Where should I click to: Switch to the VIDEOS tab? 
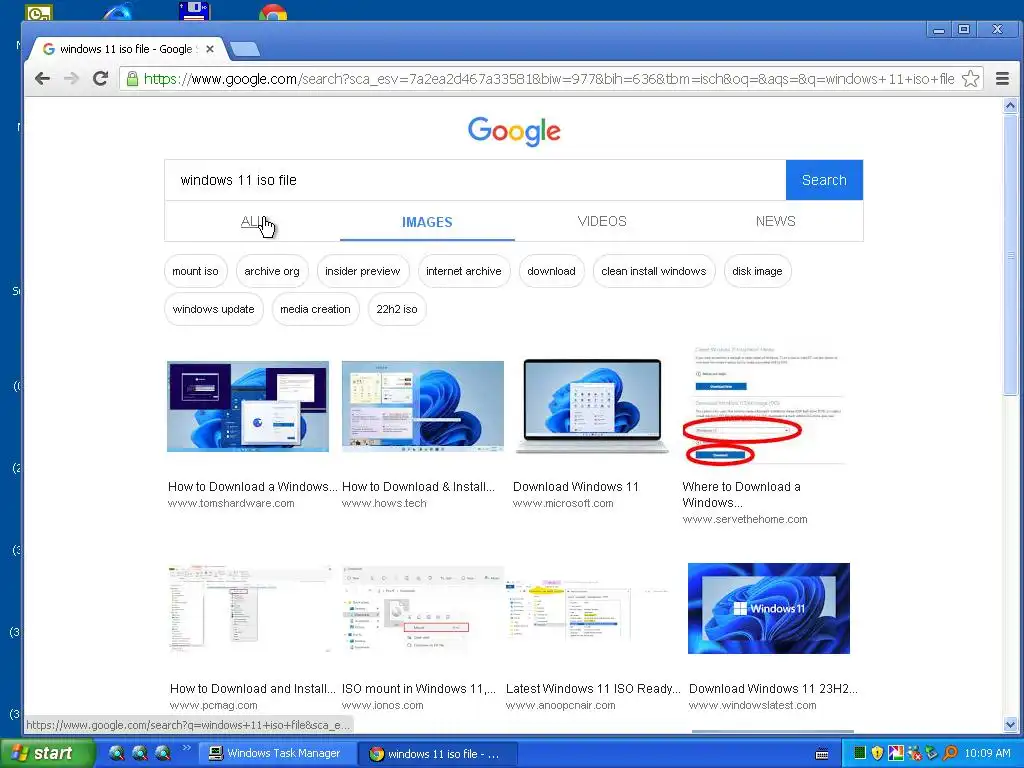602,221
